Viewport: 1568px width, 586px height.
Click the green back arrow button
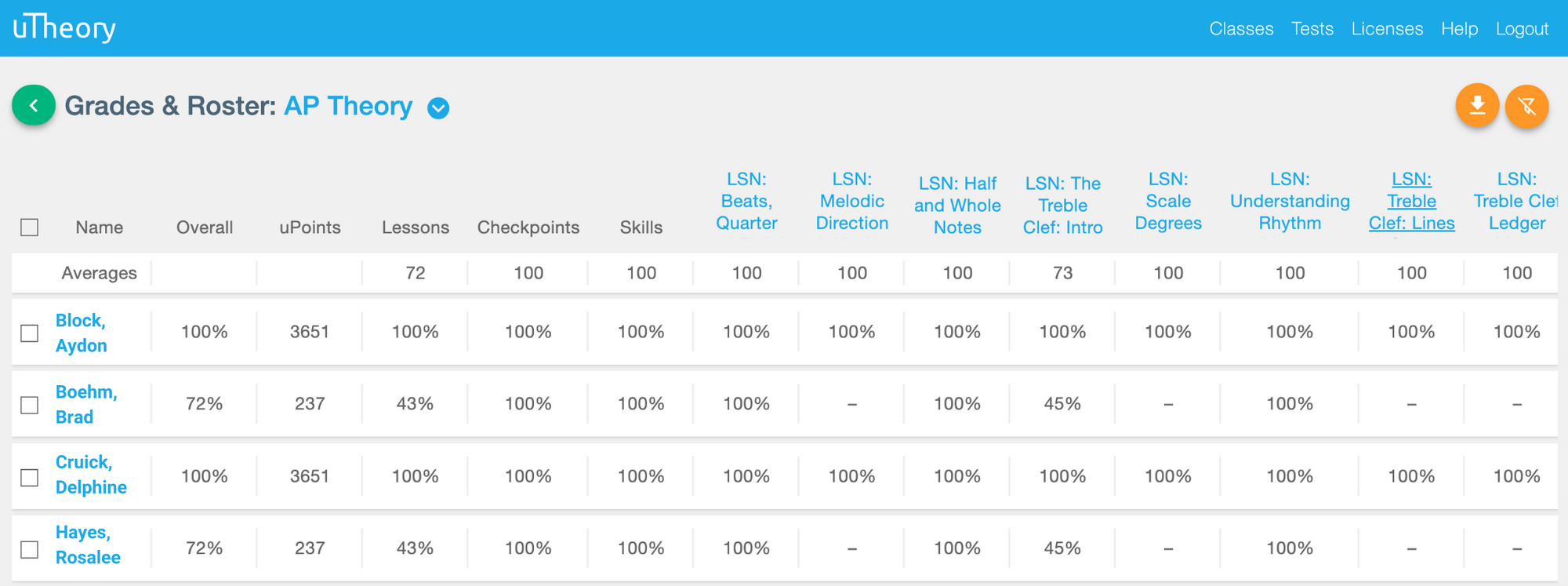pyautogui.click(x=33, y=105)
